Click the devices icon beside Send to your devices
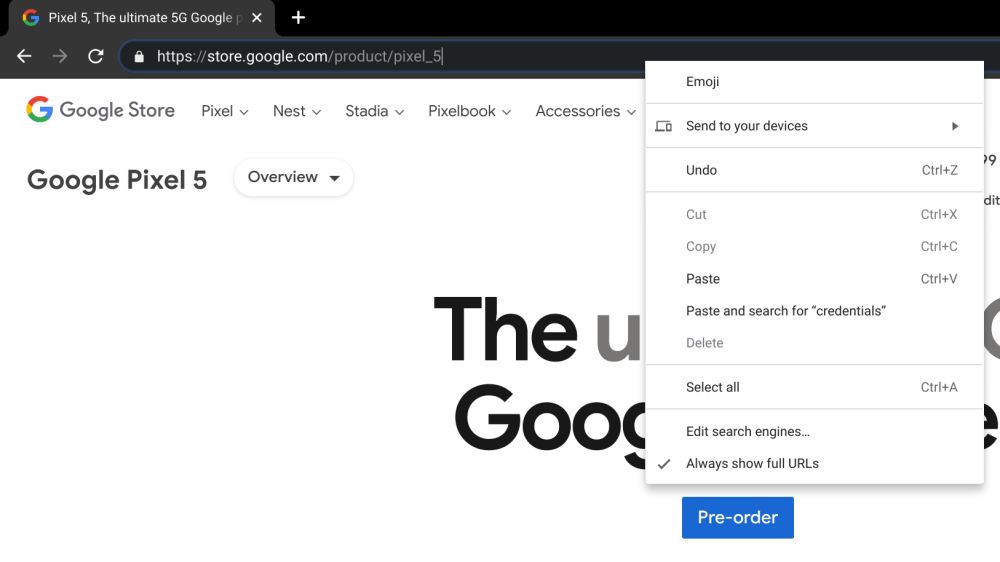Image resolution: width=1000 pixels, height=562 pixels. point(663,126)
